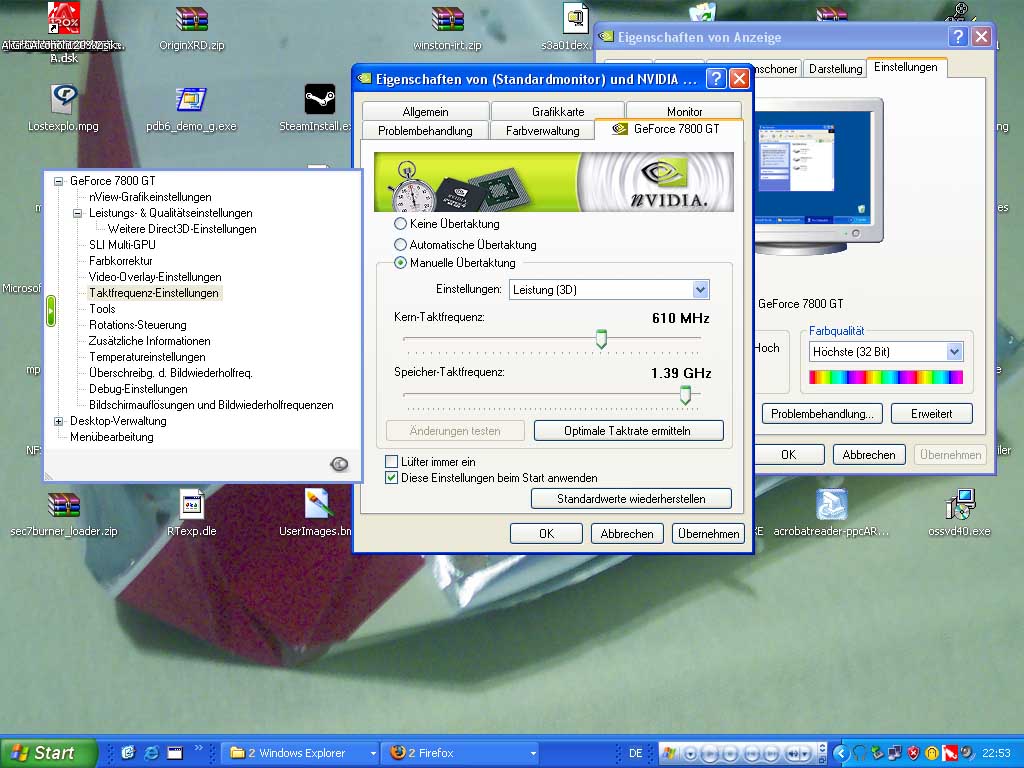The image size is (1024, 768).
Task: Open the Windows Explorer taskbar group dropdown
Action: coord(373,754)
